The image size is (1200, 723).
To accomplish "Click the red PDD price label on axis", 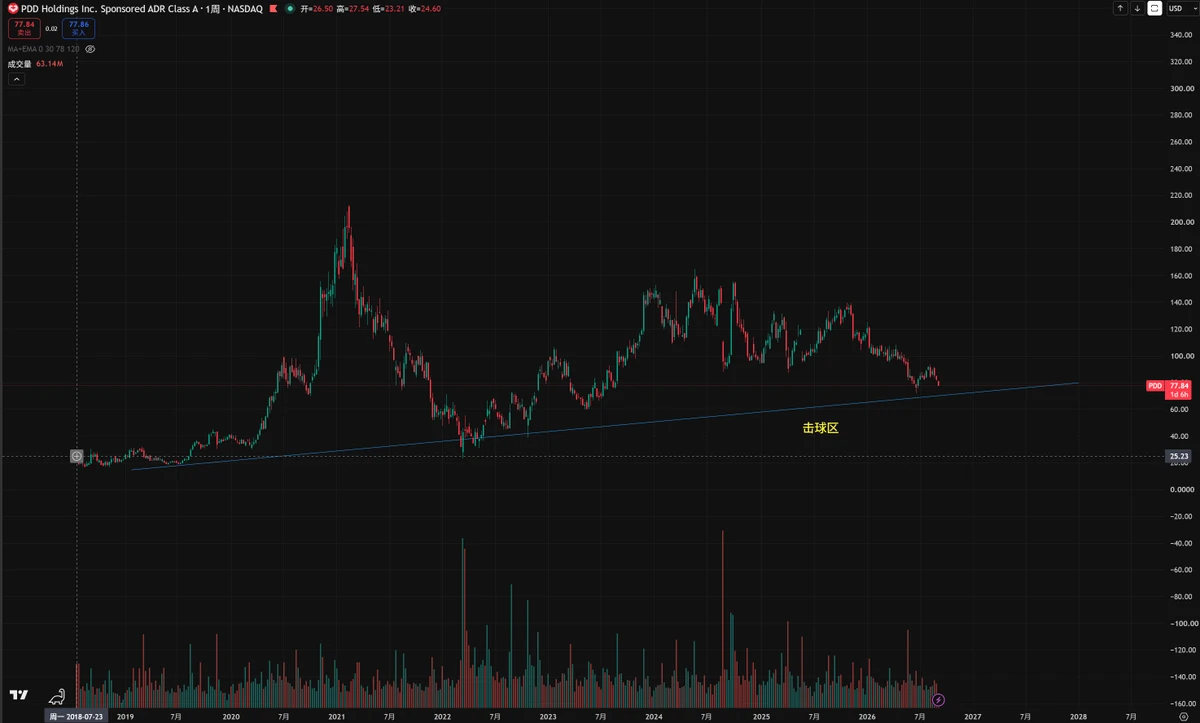I will click(x=1155, y=385).
